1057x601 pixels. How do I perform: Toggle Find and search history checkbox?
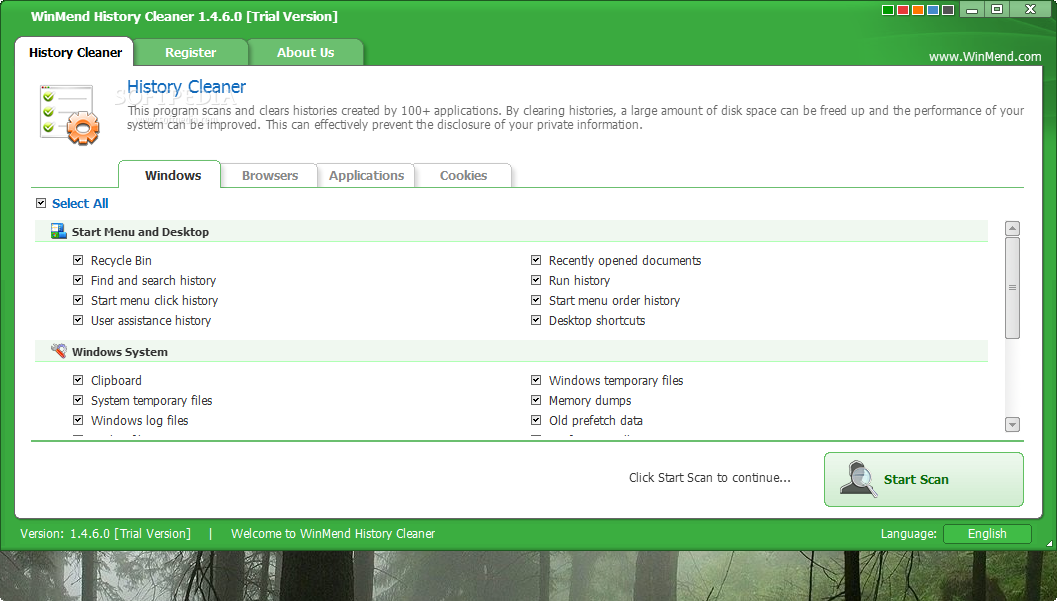tap(78, 280)
